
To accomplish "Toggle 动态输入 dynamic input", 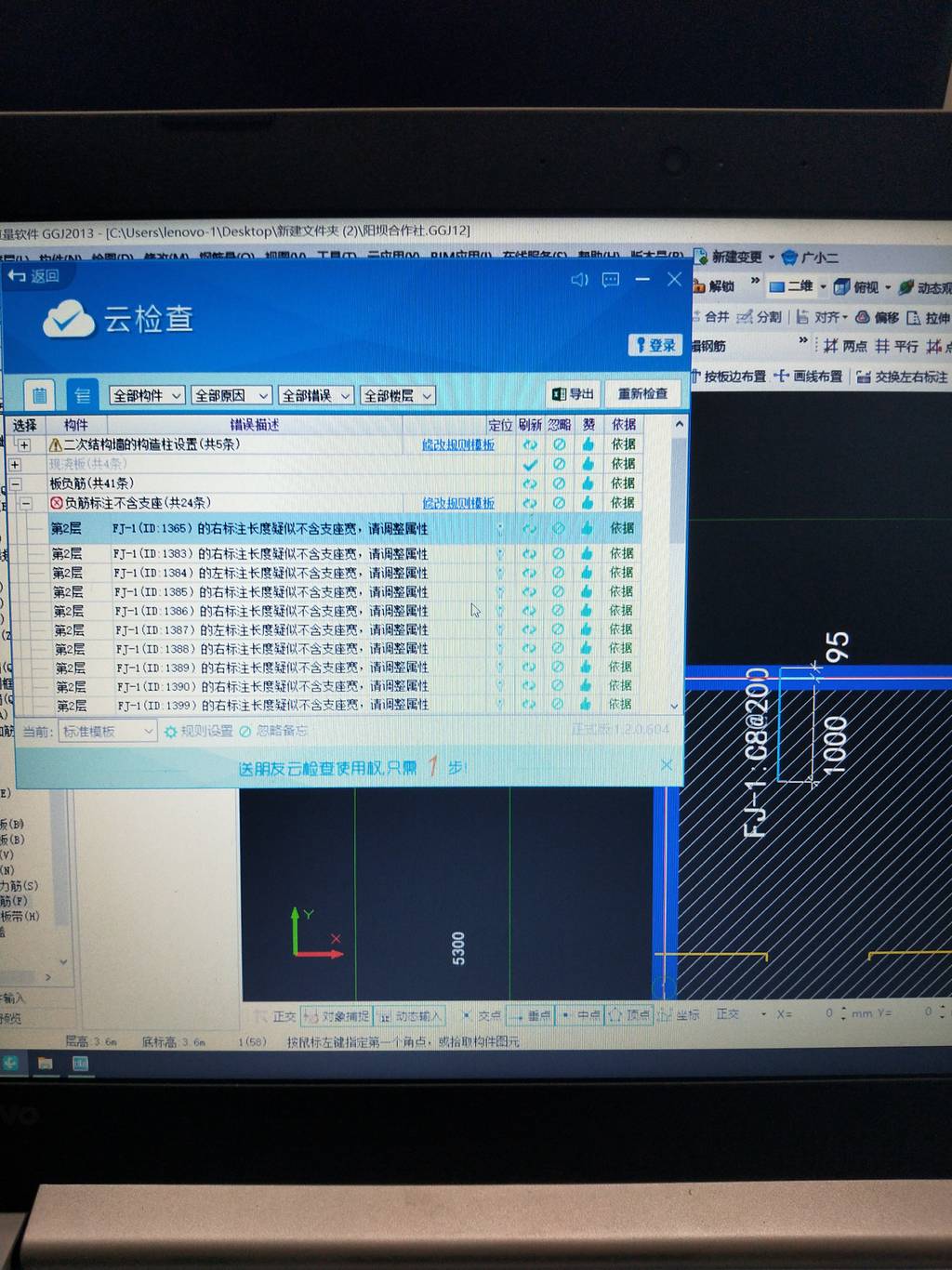I will pos(410,1016).
